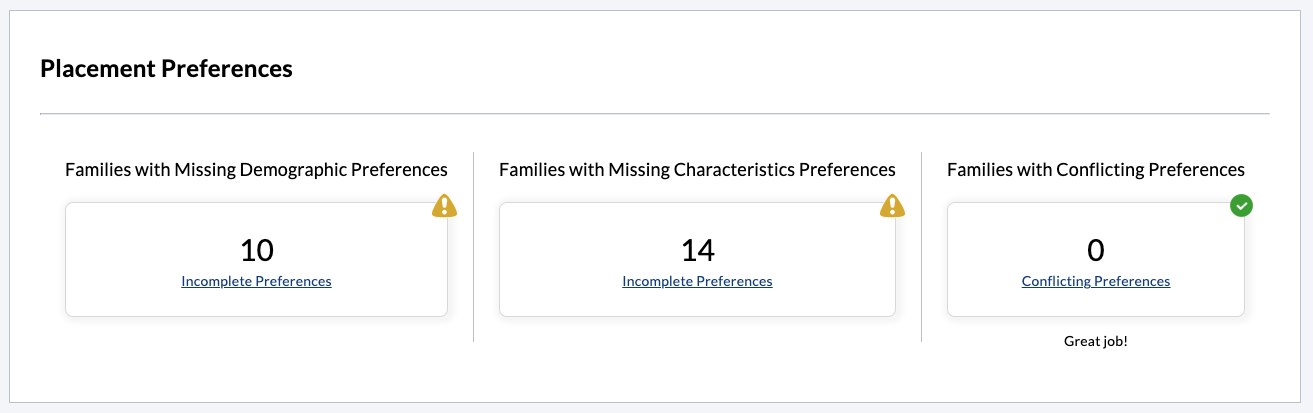Click the number 0 in the Conflicting card
Viewport: 1313px width, 413px height.
point(1095,250)
